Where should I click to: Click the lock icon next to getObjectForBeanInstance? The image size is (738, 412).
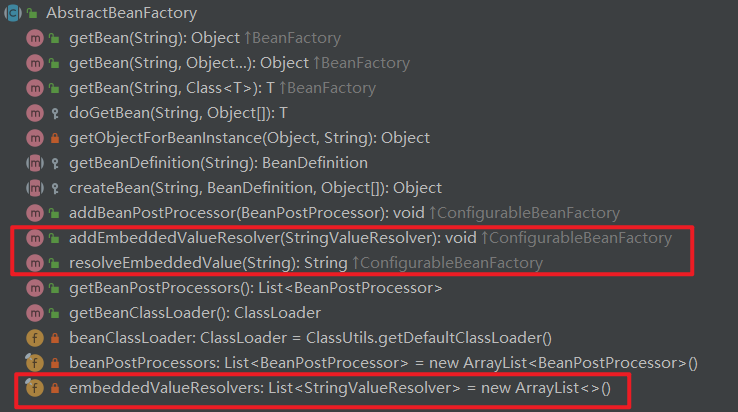(x=54, y=138)
